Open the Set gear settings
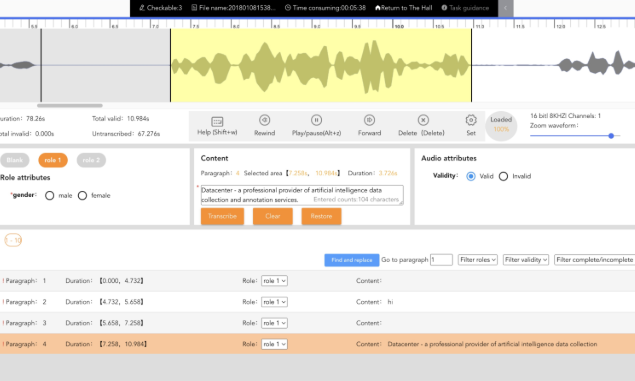The height and width of the screenshot is (381, 635). (x=471, y=120)
